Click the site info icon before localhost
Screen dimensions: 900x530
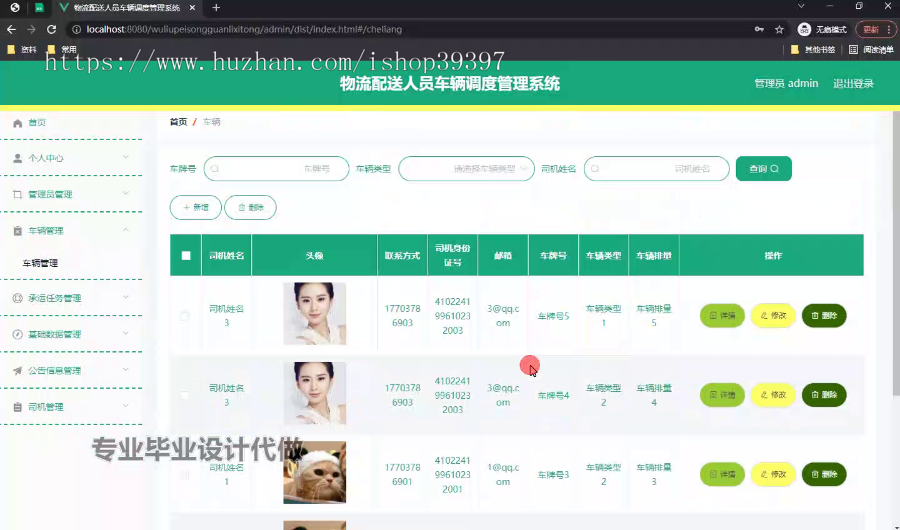click(x=76, y=29)
